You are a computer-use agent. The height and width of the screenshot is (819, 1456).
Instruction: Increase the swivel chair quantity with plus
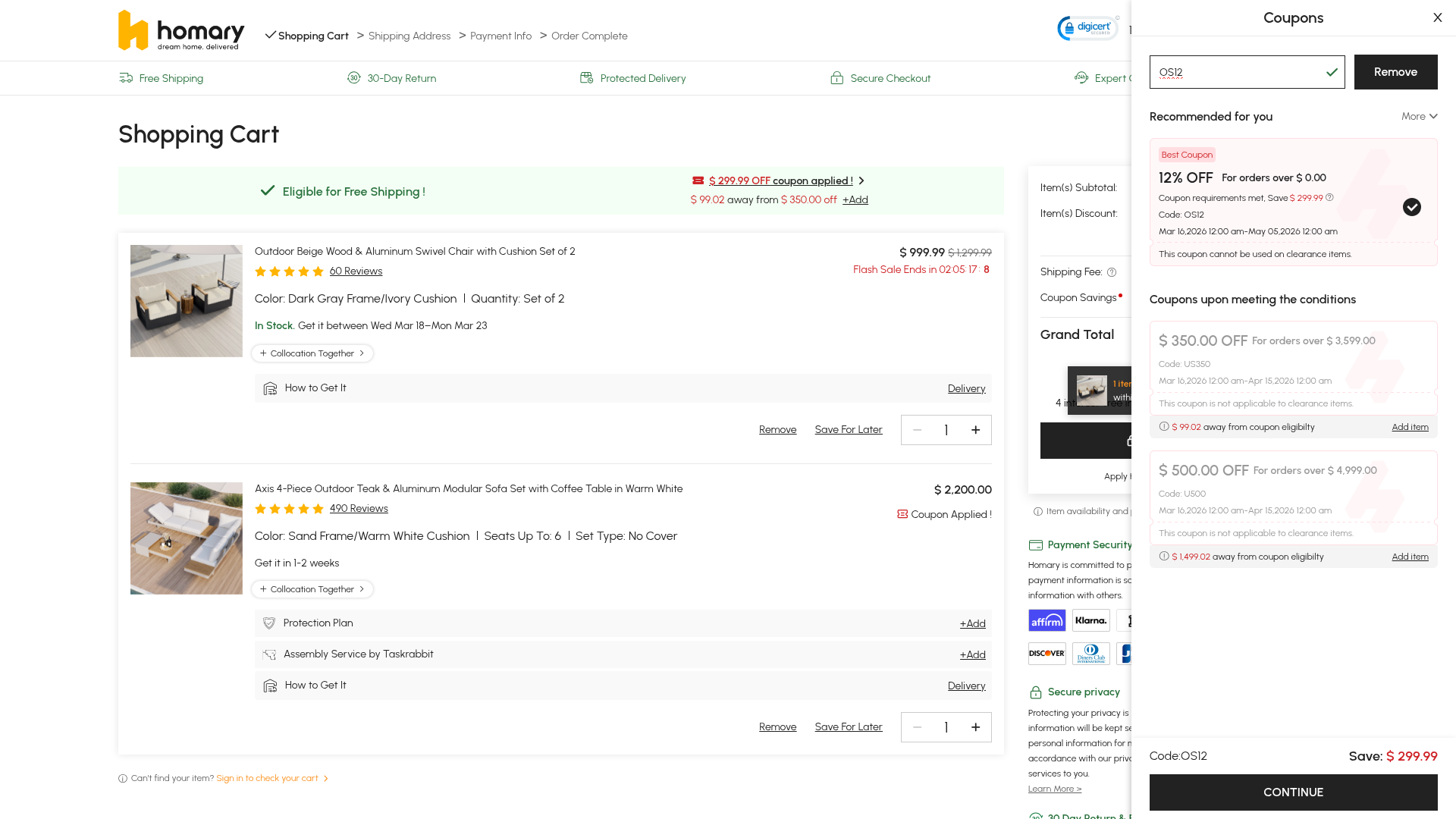[x=975, y=430]
